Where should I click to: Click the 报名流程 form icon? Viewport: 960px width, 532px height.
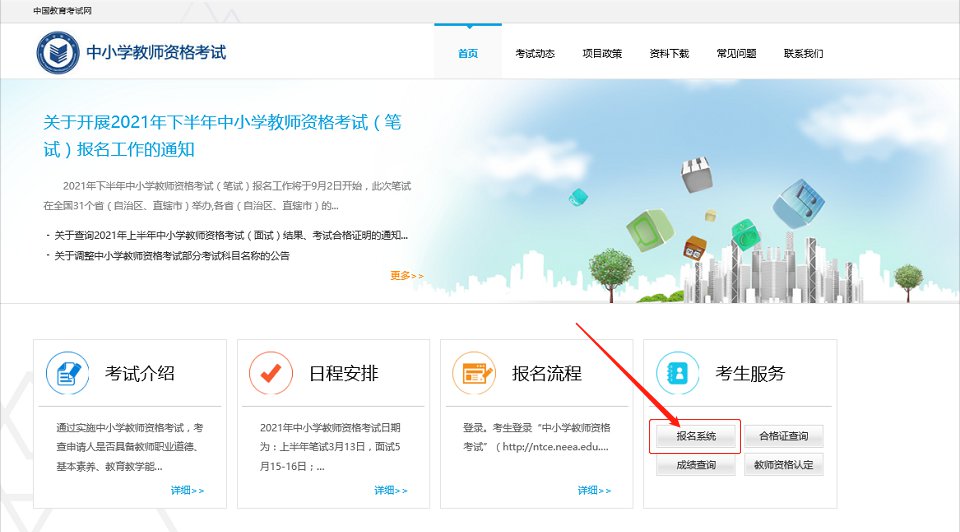474,373
